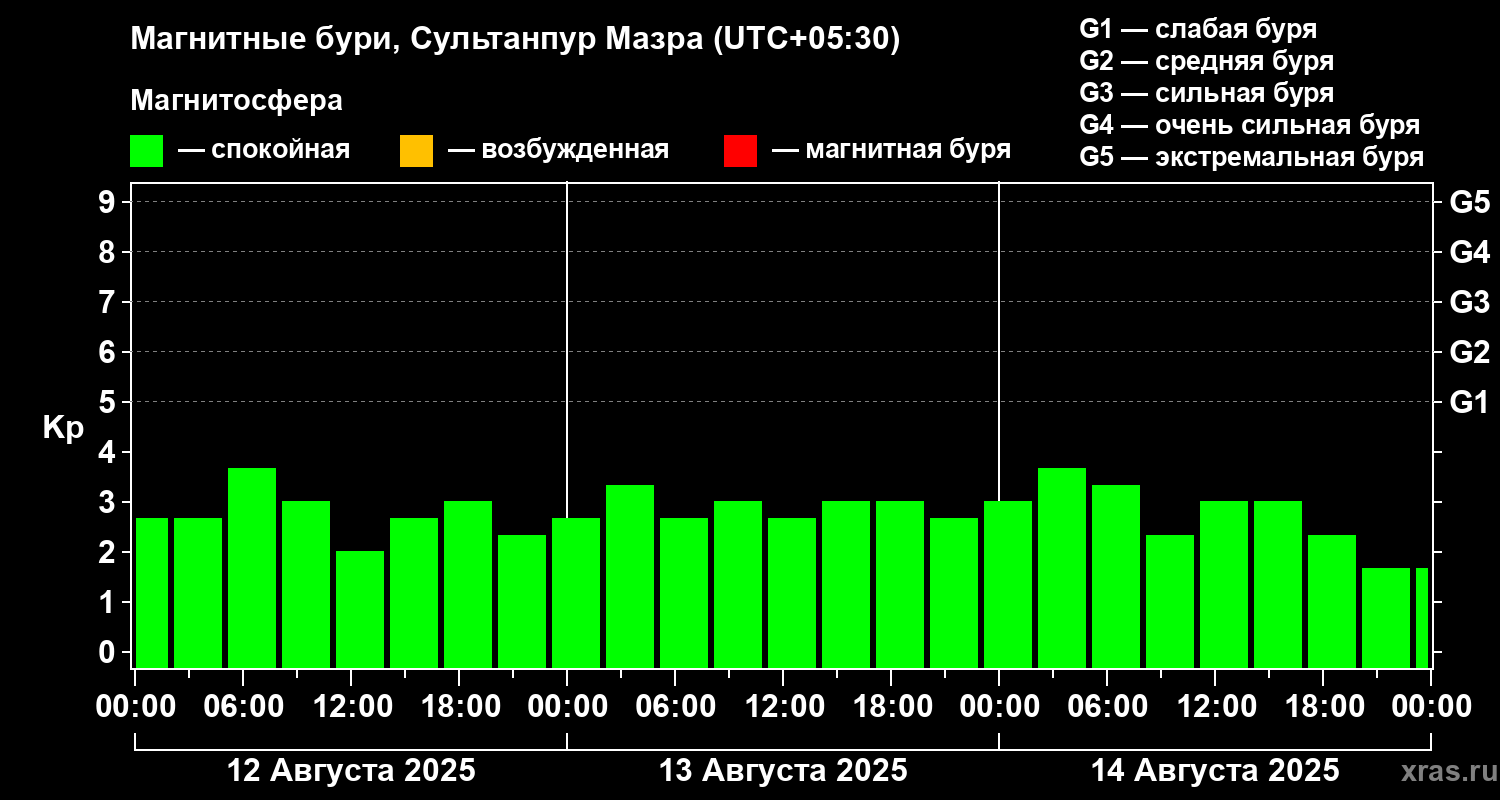This screenshot has width=1500, height=800.
Task: Click the 'G4 — очень сильная буря' legend line
Action: click(1250, 125)
